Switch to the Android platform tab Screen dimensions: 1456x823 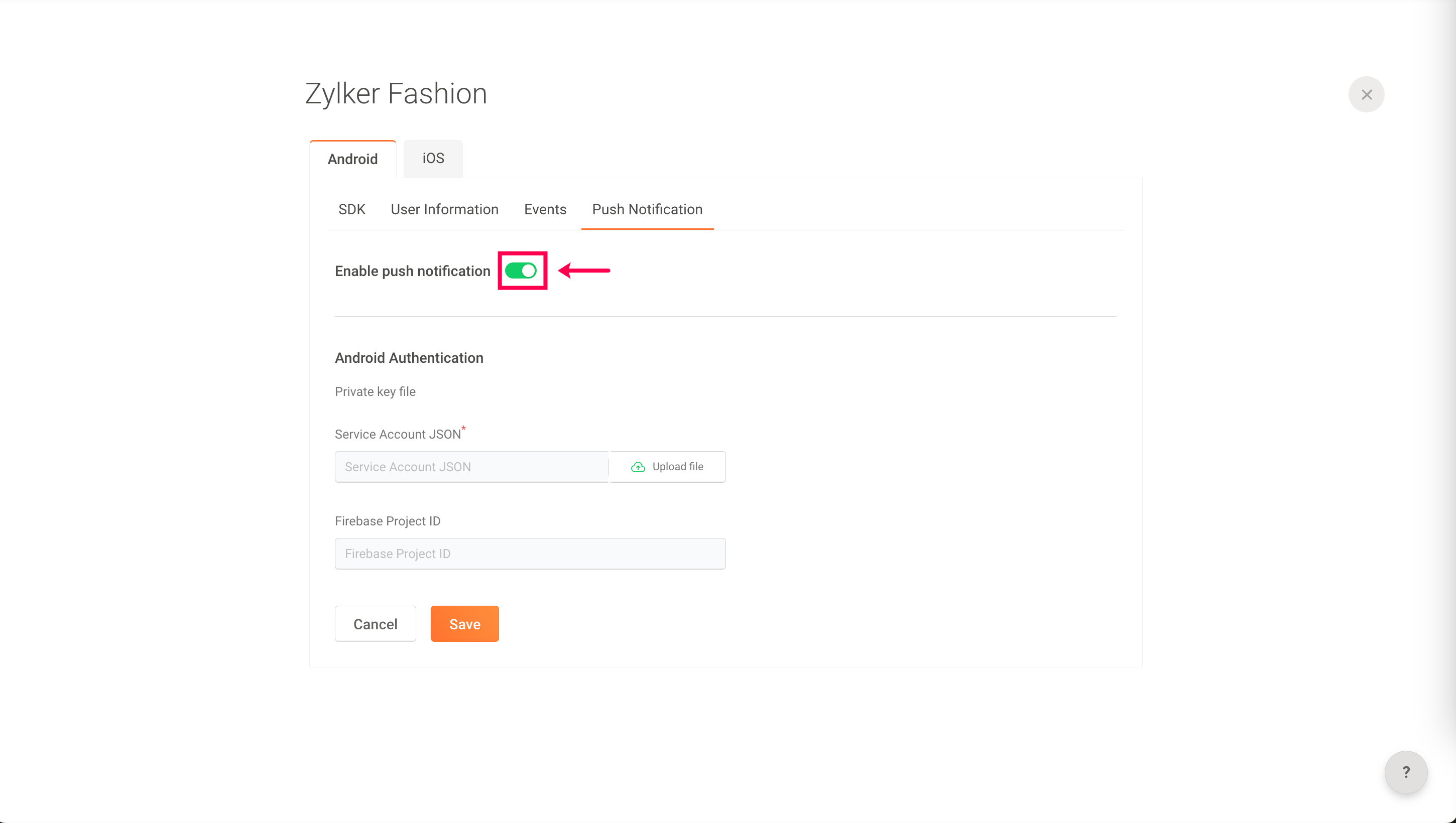[x=353, y=159]
